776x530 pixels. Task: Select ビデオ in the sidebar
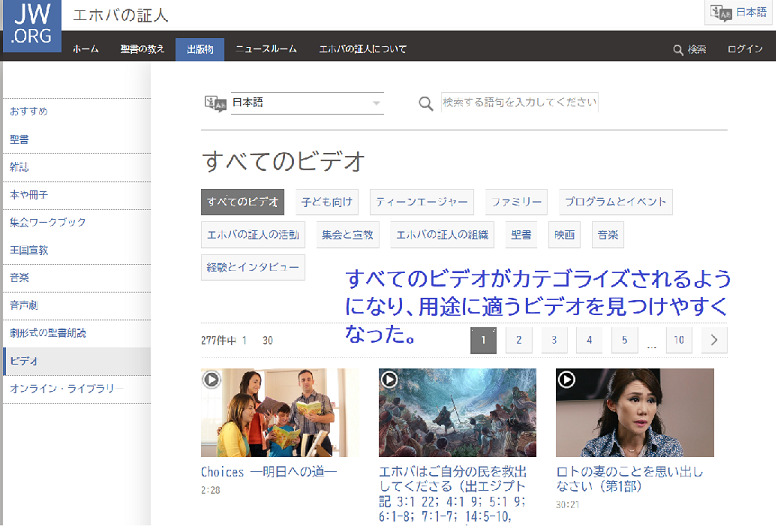tap(77, 361)
